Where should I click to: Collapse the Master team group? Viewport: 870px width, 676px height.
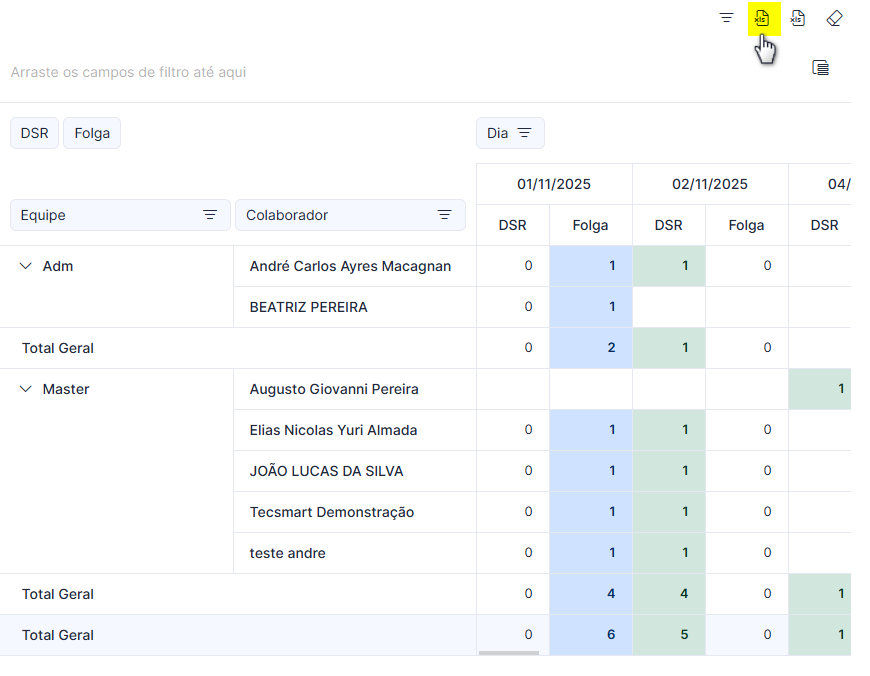point(26,389)
